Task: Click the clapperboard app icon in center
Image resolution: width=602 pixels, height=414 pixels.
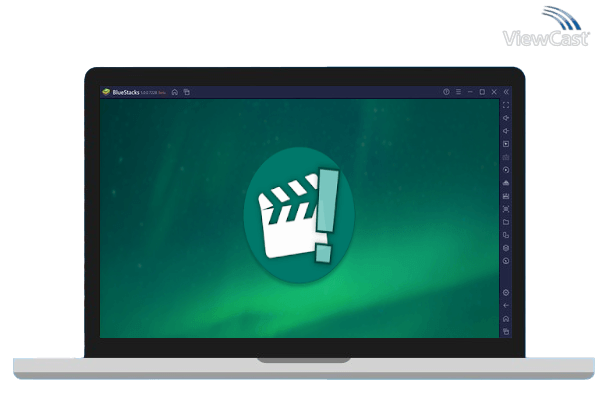Action: click(x=299, y=215)
